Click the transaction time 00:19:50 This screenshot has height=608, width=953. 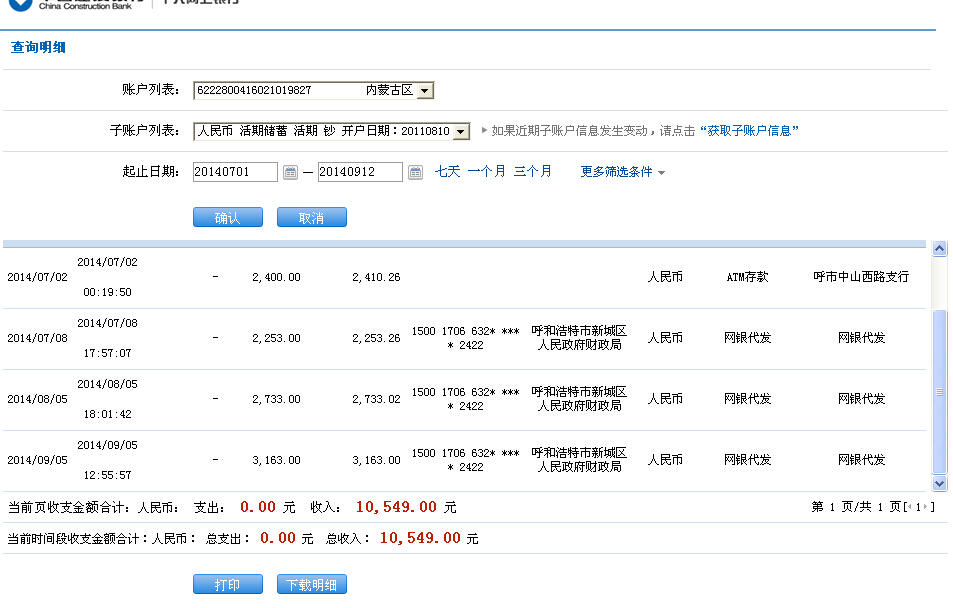[x=108, y=292]
